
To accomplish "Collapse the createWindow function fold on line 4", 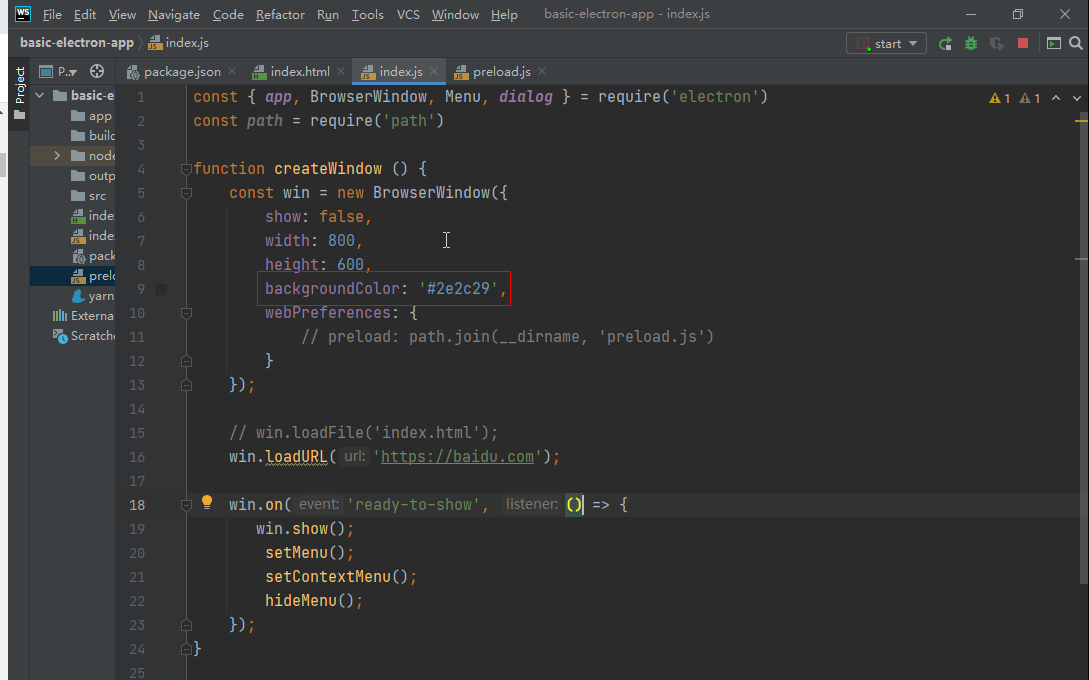I will pyautogui.click(x=186, y=169).
